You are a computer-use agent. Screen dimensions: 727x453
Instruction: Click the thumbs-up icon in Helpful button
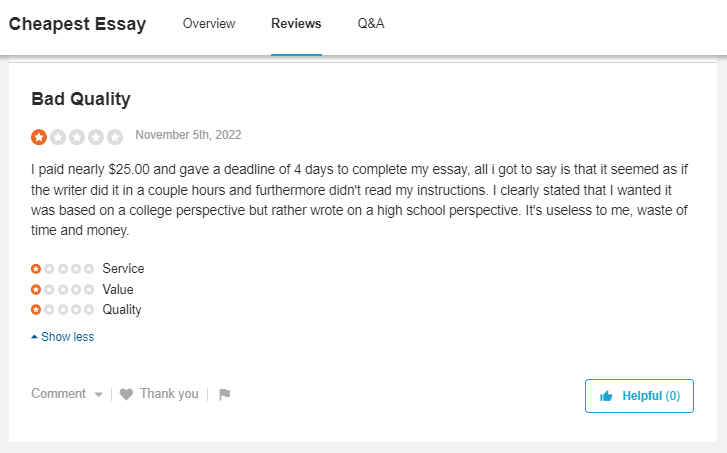click(606, 396)
